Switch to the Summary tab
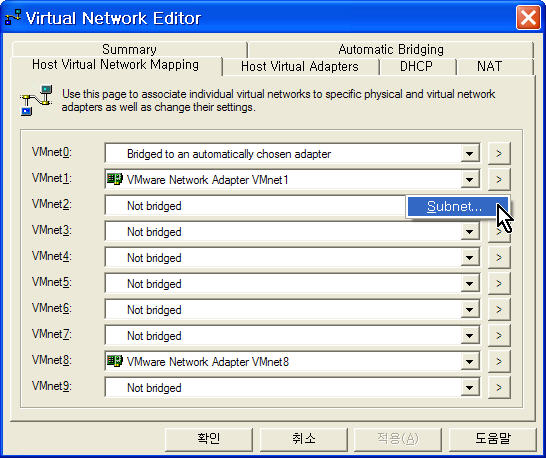 click(x=129, y=49)
